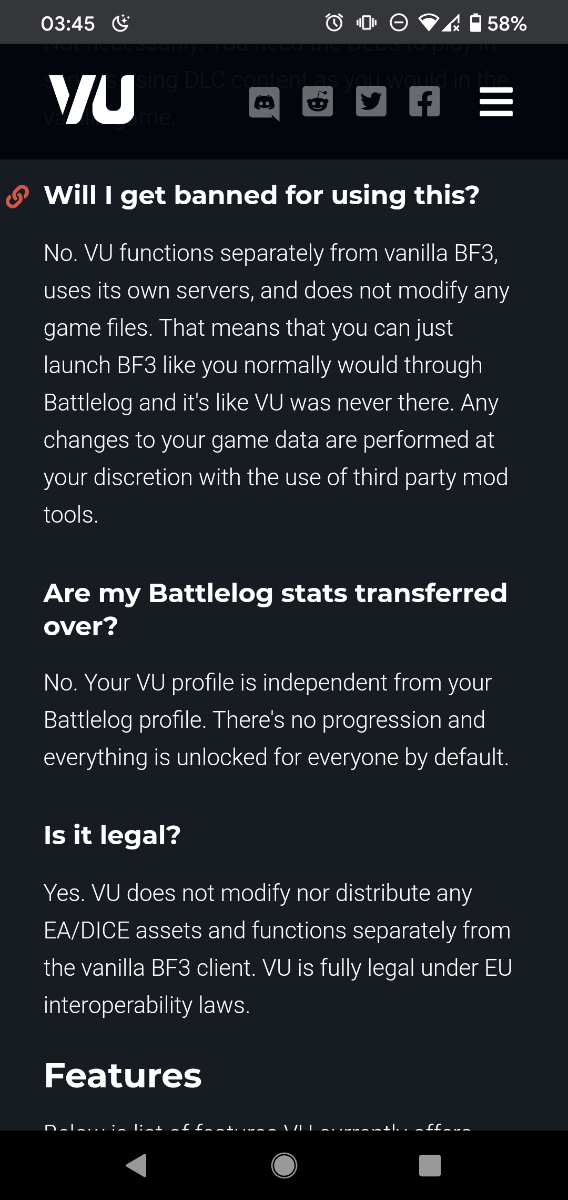The image size is (568, 1200).
Task: Tap the Android recent apps button
Action: click(430, 1165)
